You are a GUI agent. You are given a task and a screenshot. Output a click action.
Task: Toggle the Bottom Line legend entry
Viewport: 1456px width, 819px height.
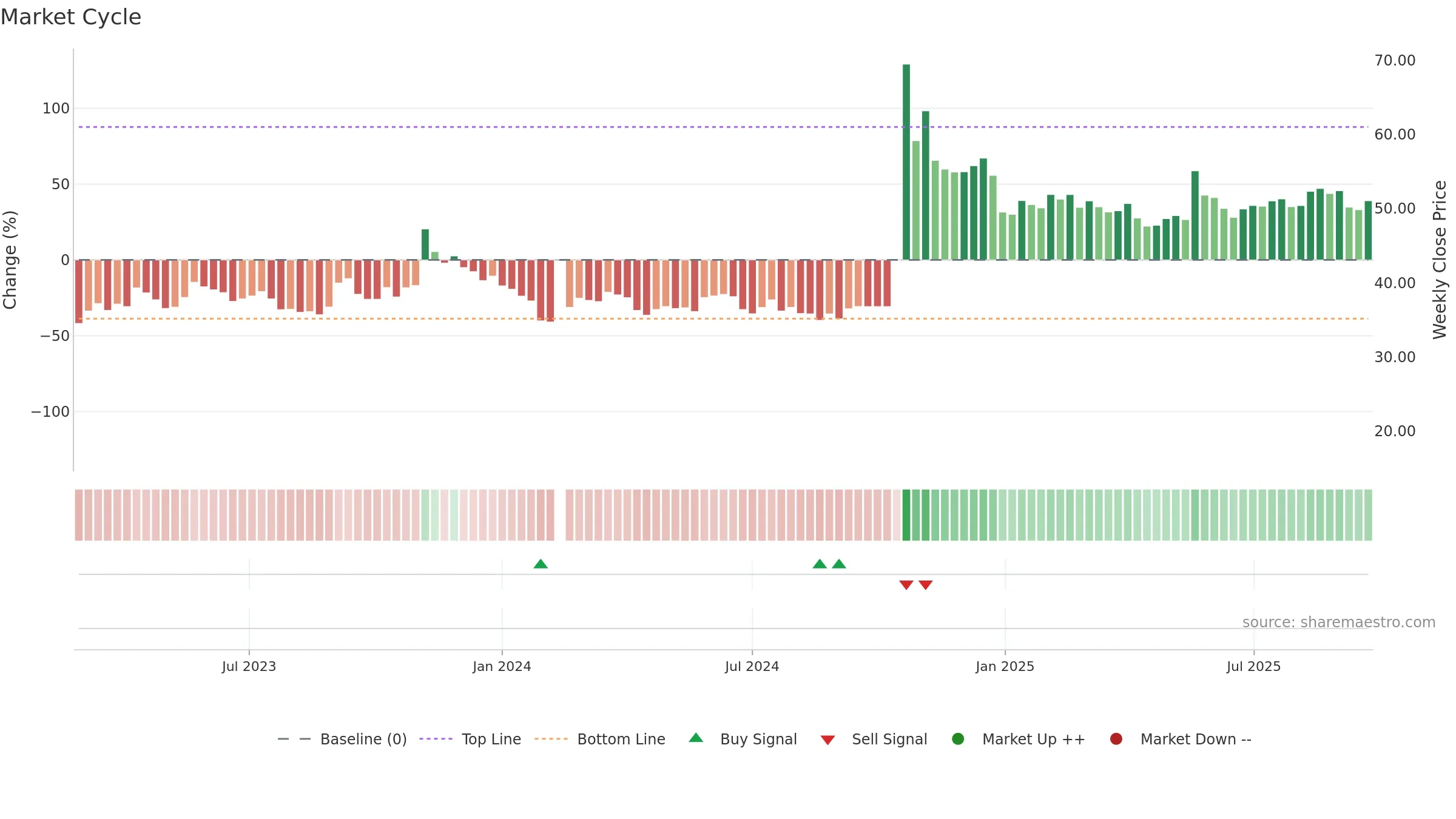600,739
